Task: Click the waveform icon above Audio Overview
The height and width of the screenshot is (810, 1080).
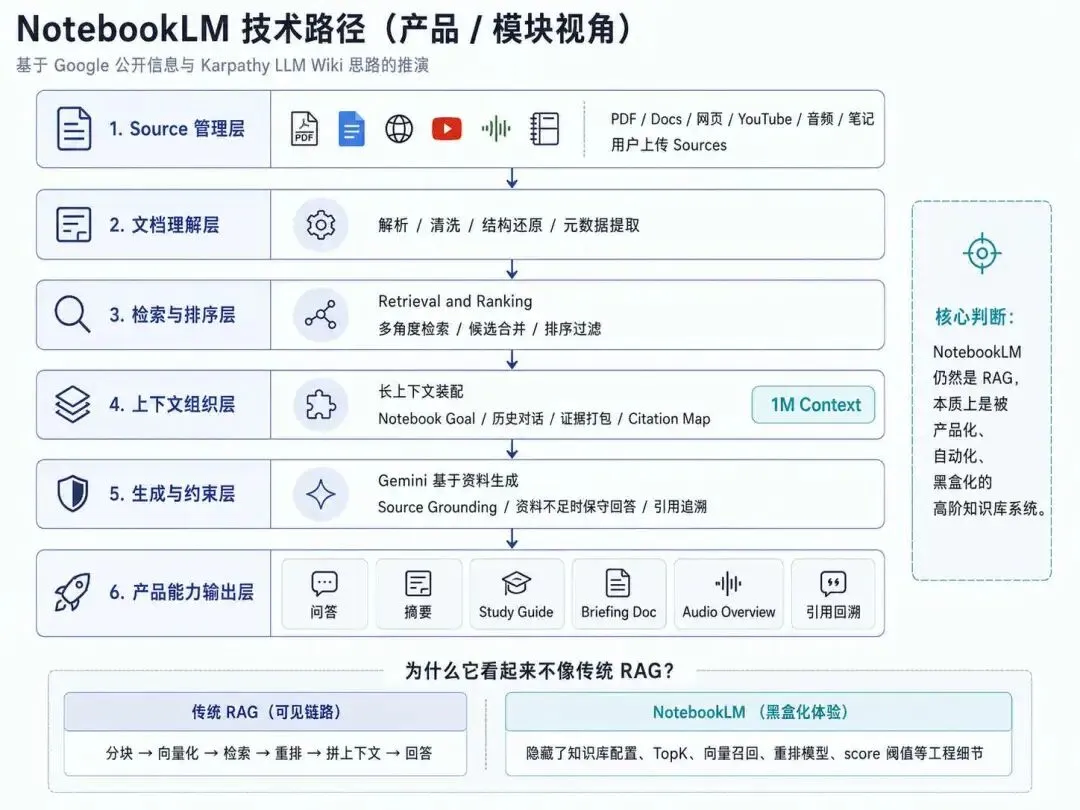Action: tap(729, 584)
